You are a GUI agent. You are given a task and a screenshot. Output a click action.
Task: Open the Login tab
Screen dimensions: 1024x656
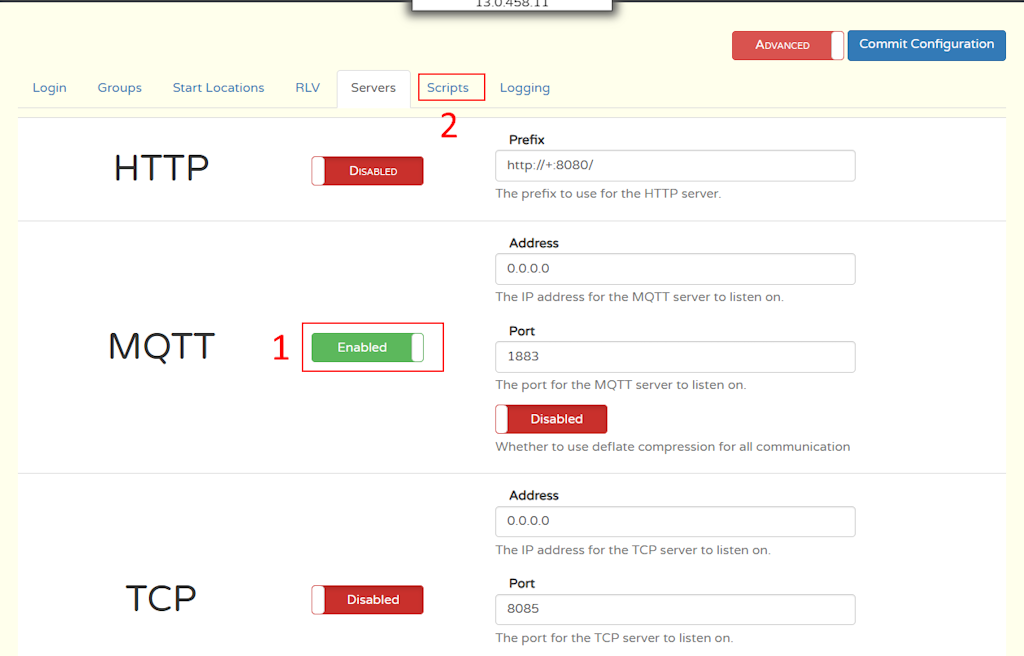pyautogui.click(x=49, y=88)
